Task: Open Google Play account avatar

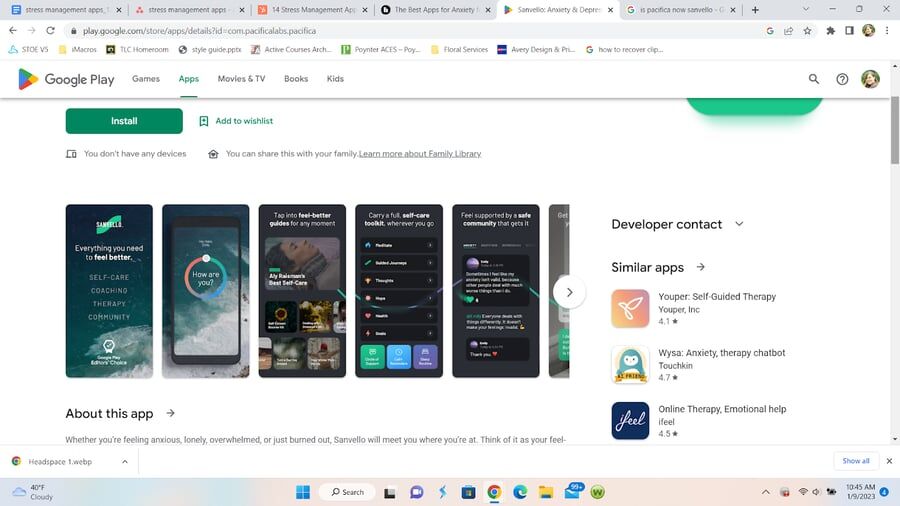Action: tap(870, 79)
